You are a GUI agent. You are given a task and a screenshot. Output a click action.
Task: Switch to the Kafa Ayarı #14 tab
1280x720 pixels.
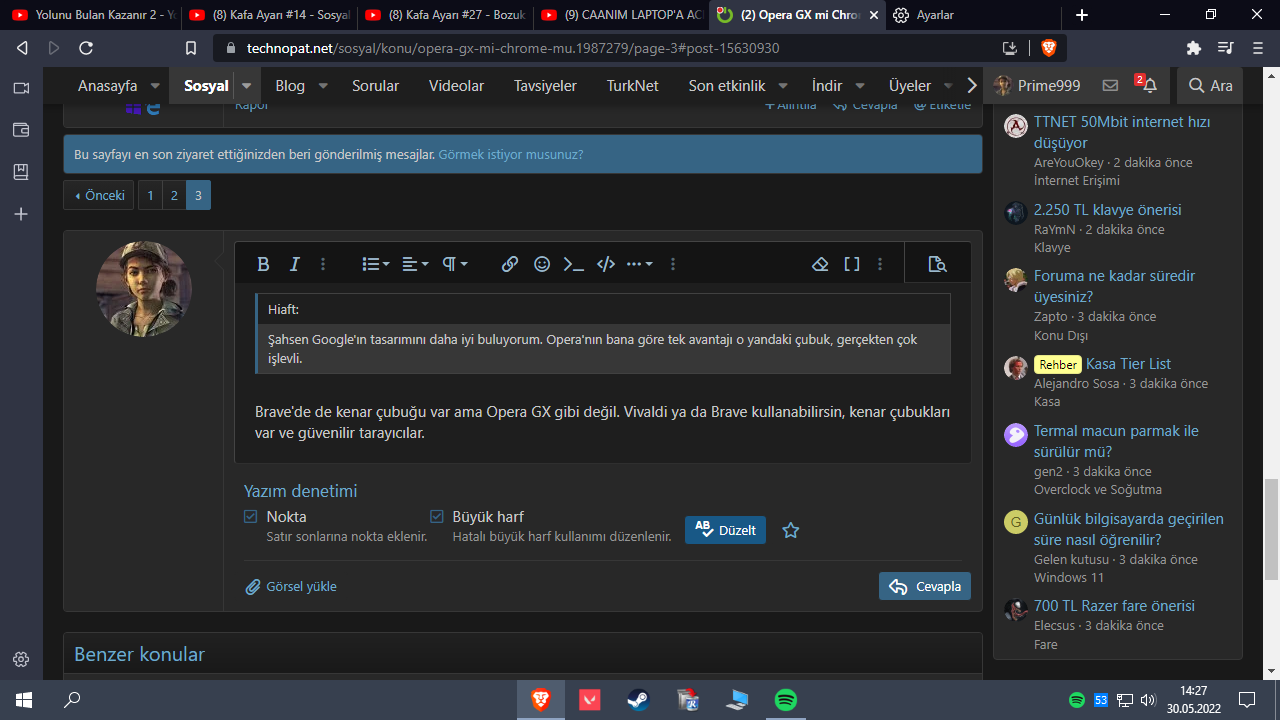point(269,15)
